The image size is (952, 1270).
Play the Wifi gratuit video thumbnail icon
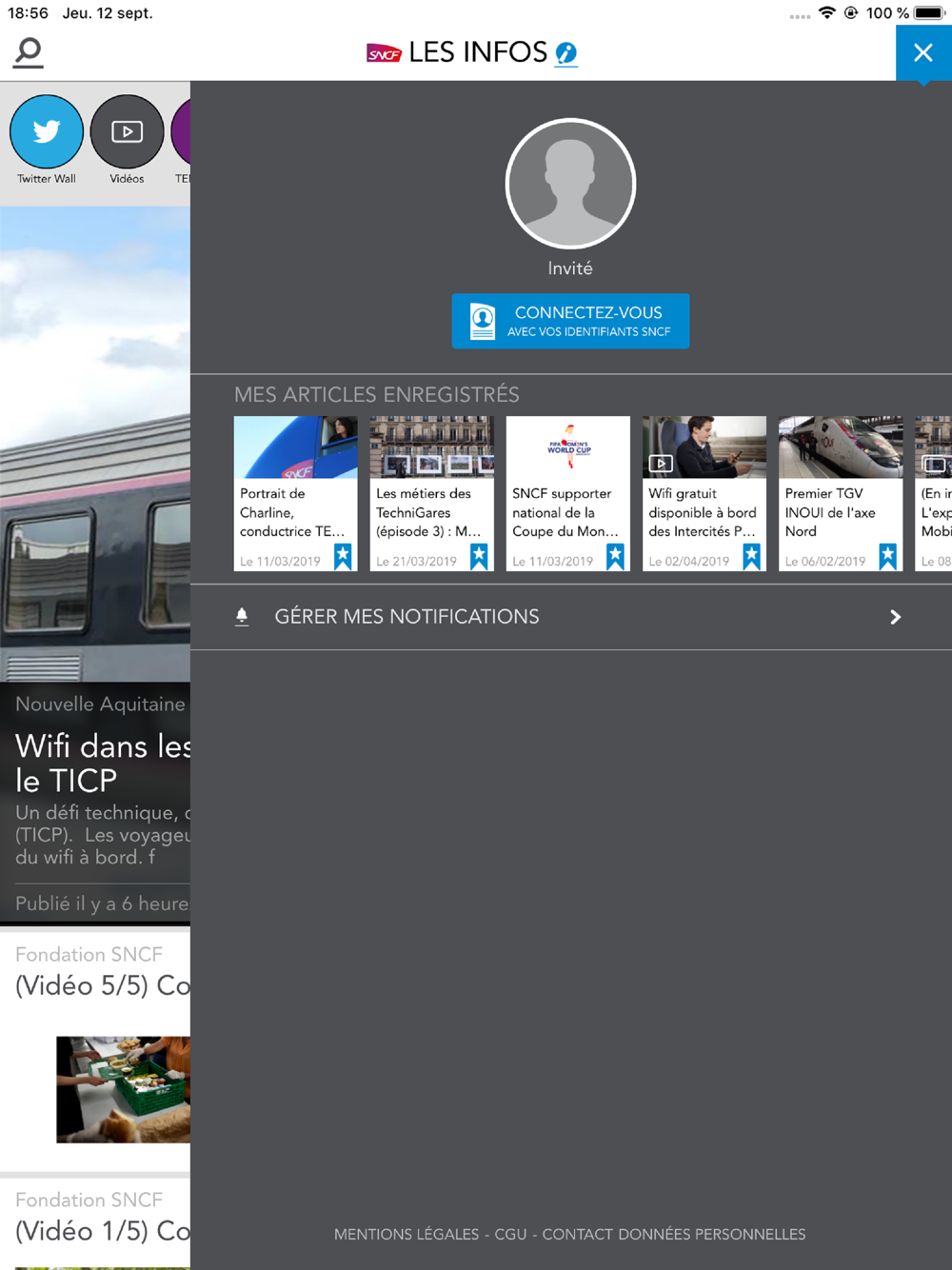coord(661,464)
